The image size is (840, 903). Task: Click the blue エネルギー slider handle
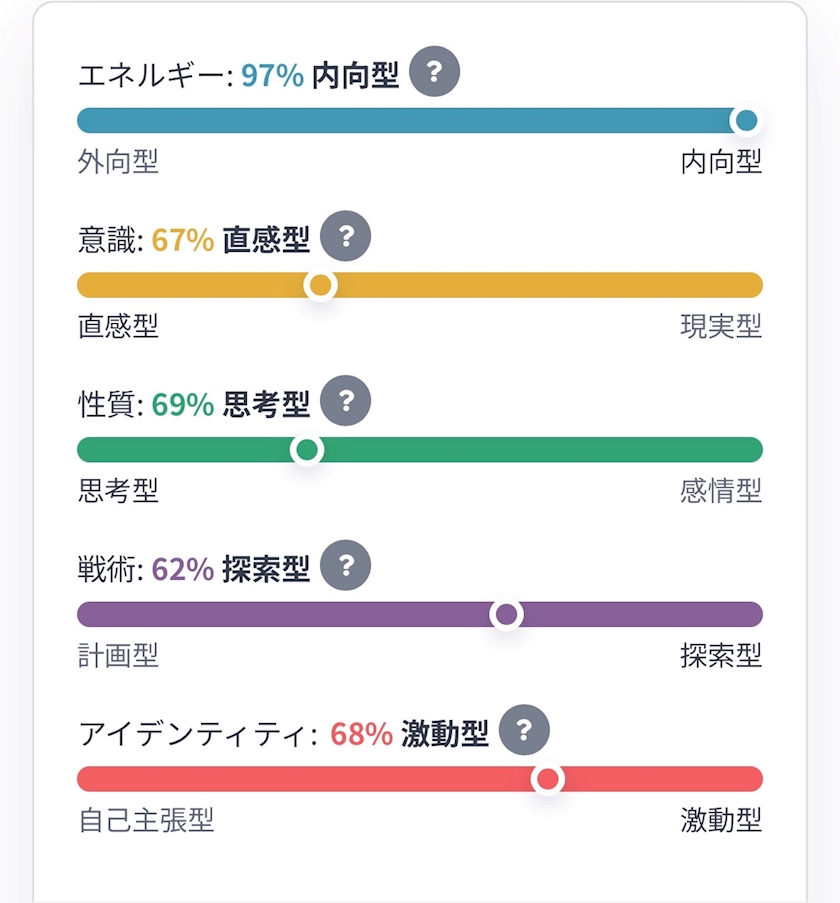(746, 120)
